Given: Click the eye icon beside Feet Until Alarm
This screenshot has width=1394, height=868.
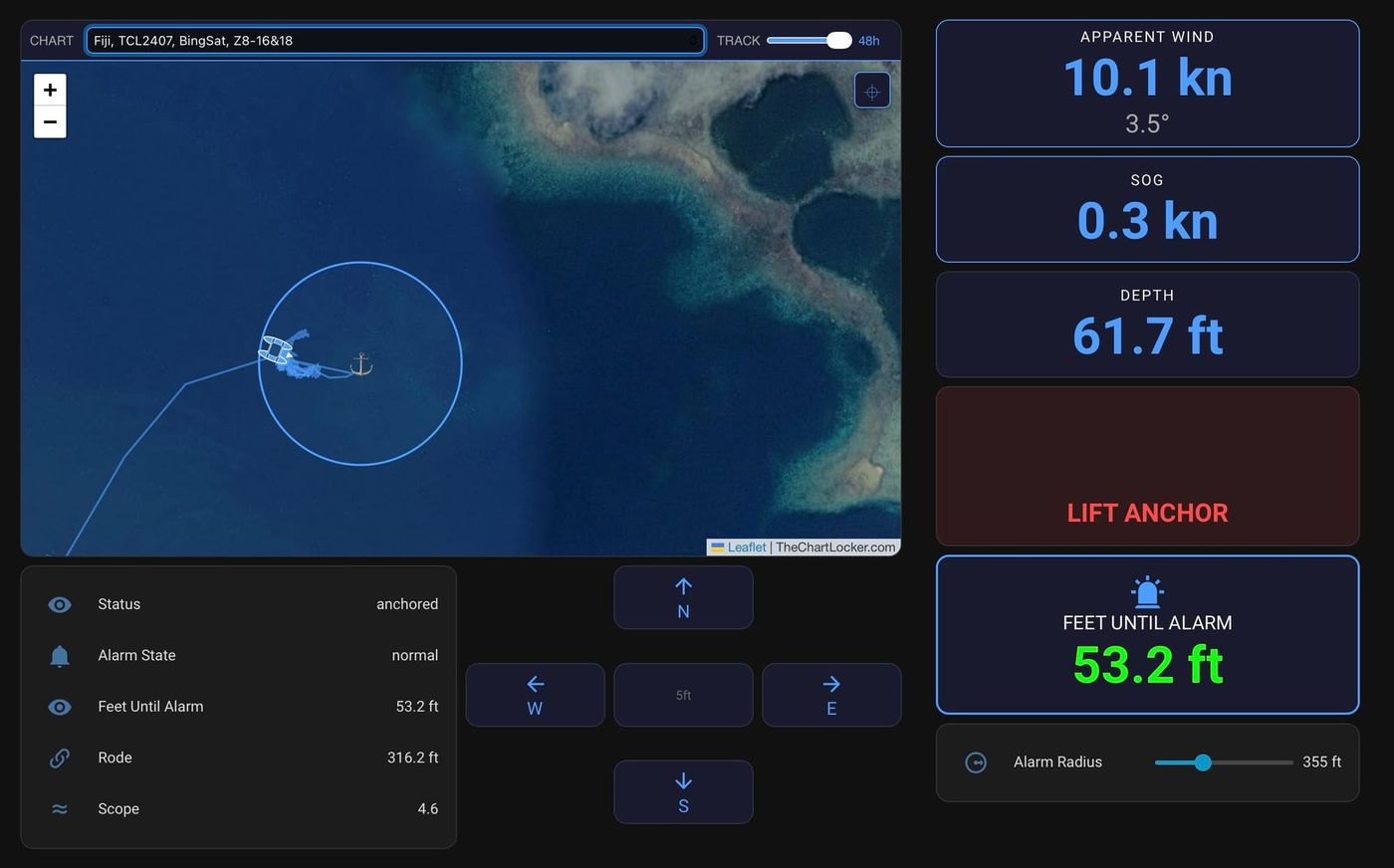Looking at the screenshot, I should click(60, 707).
